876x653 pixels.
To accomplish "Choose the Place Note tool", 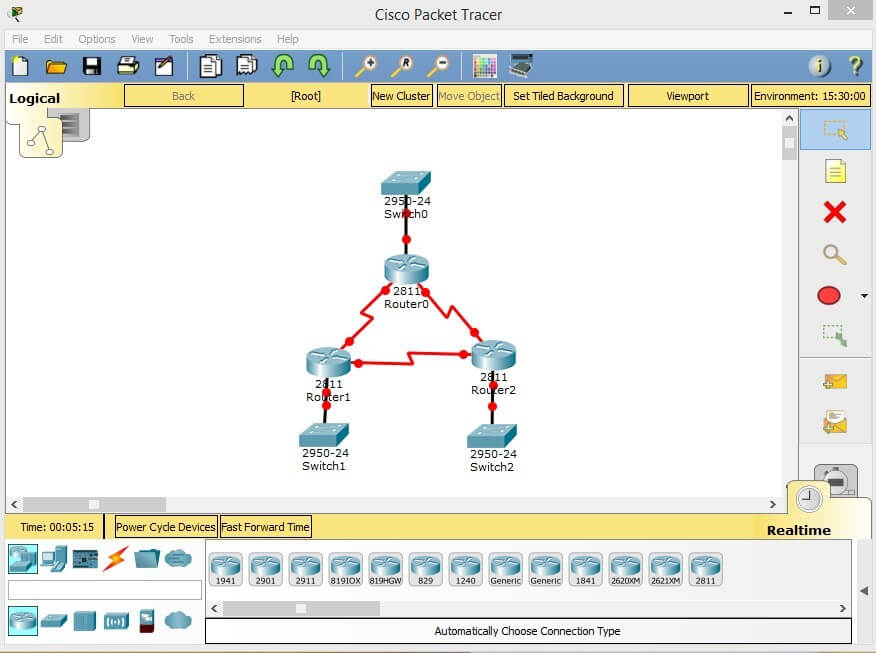I will click(835, 171).
